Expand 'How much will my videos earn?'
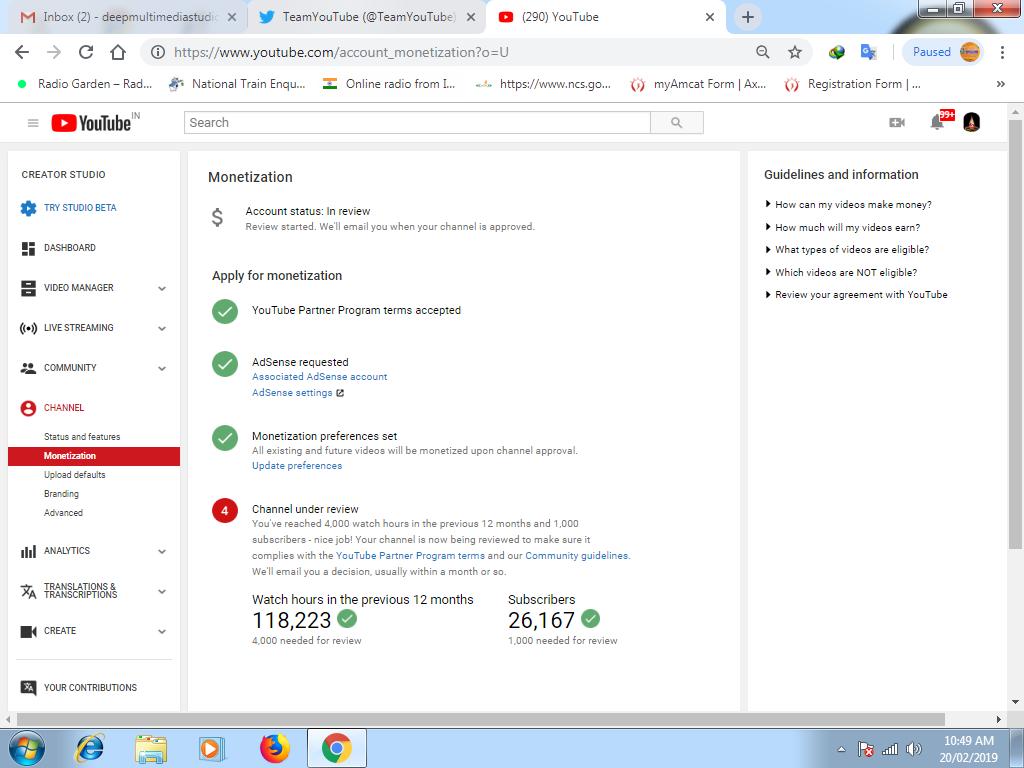1024x768 pixels. (842, 227)
